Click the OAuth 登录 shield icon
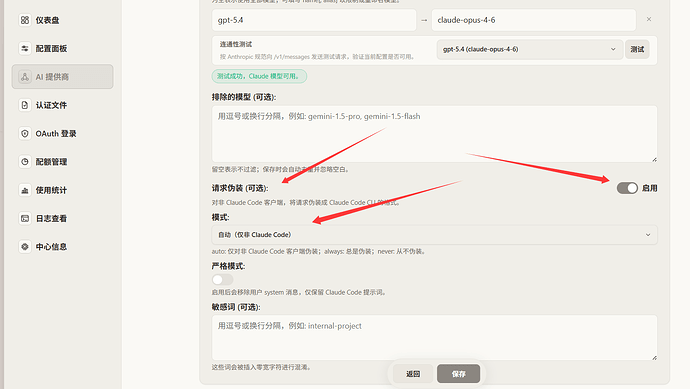Viewport: 690px width, 389px height. click(25, 133)
